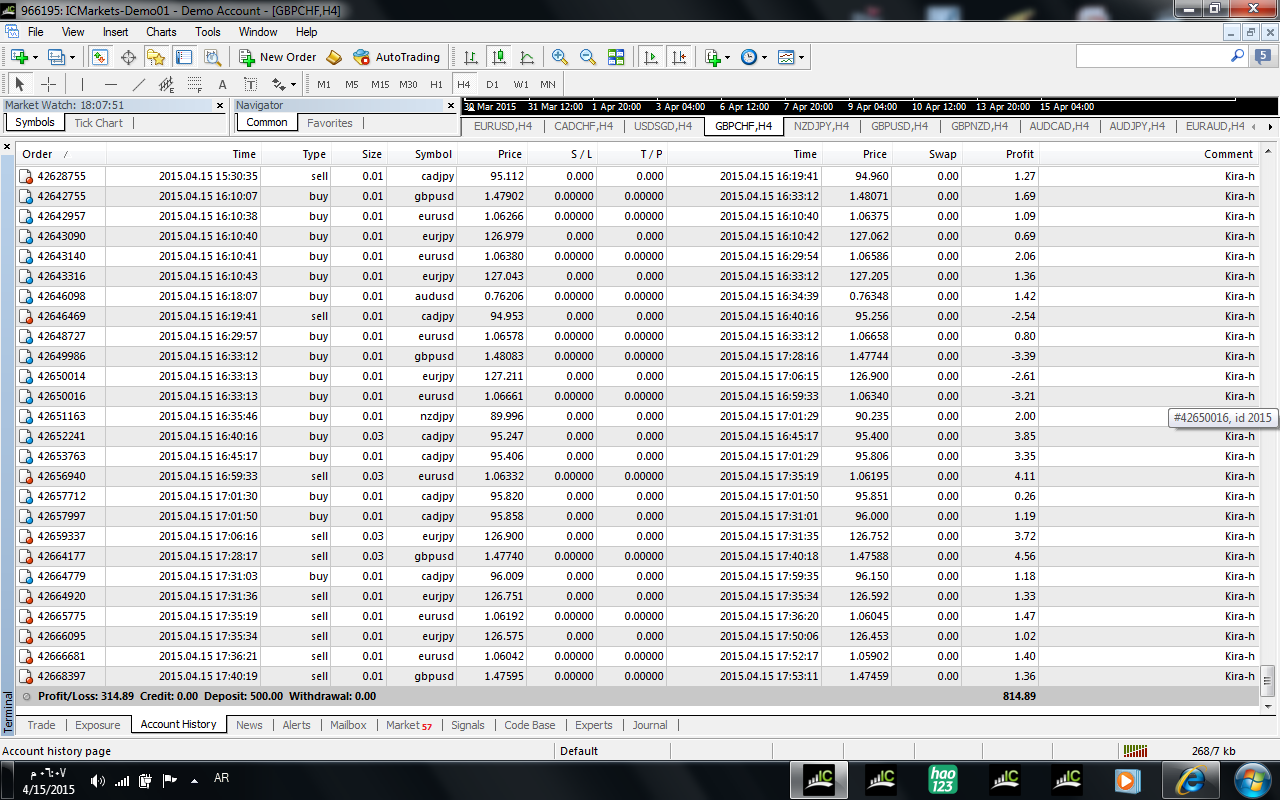Viewport: 1280px width, 800px height.
Task: Select the Cursor arrow tool
Action: click(20, 84)
